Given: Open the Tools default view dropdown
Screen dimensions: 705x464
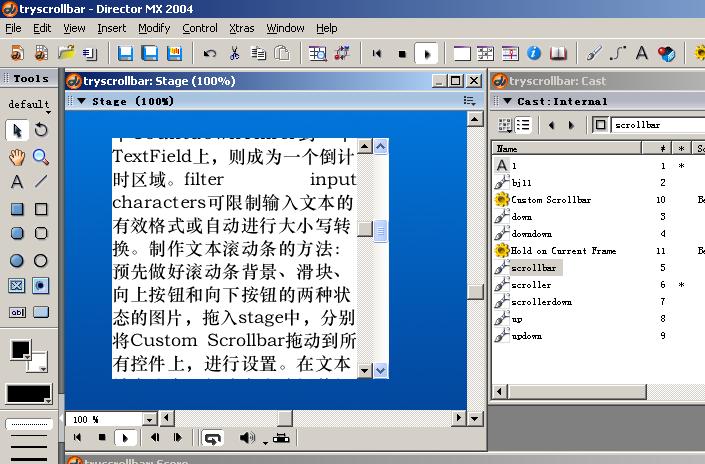Looking at the screenshot, I should 30,105.
